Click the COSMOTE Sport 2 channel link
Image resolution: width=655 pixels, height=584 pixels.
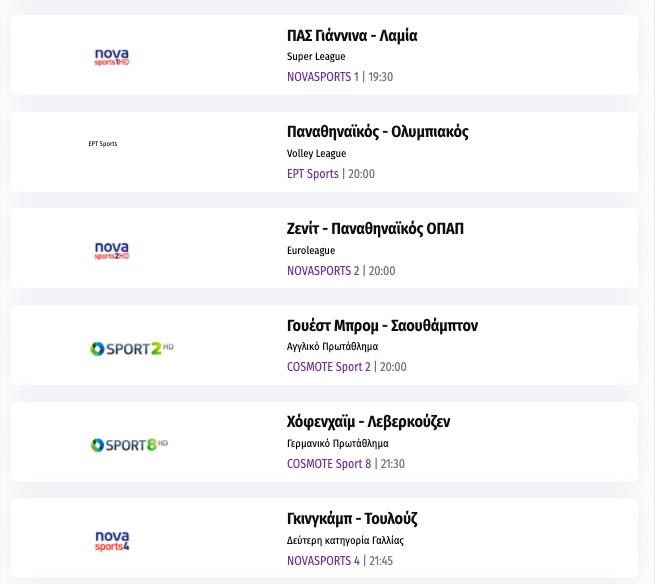(x=328, y=367)
